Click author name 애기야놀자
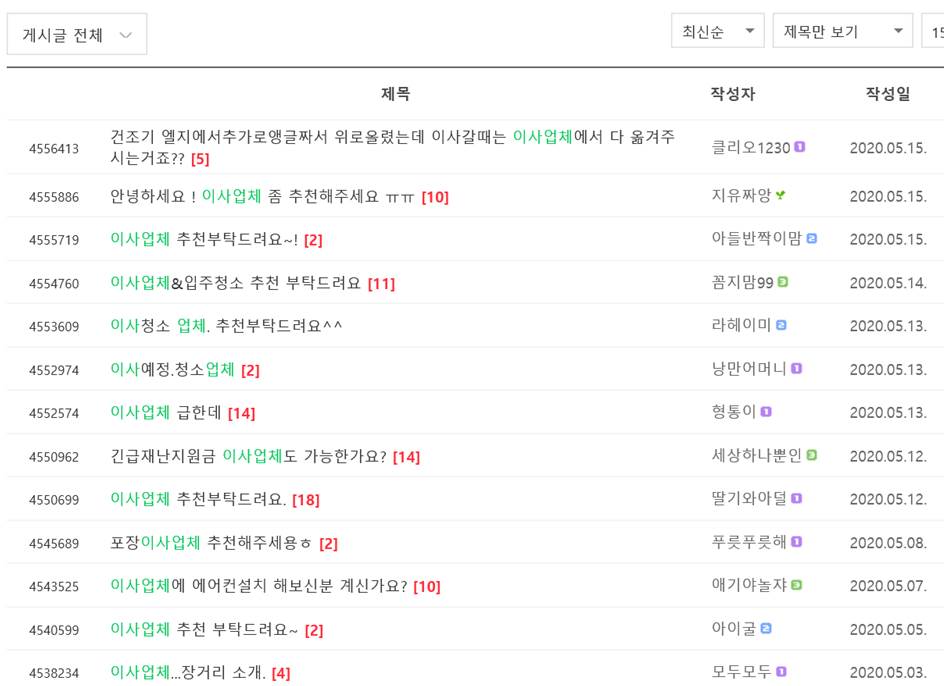Screen dimensions: 944x686 (x=749, y=585)
